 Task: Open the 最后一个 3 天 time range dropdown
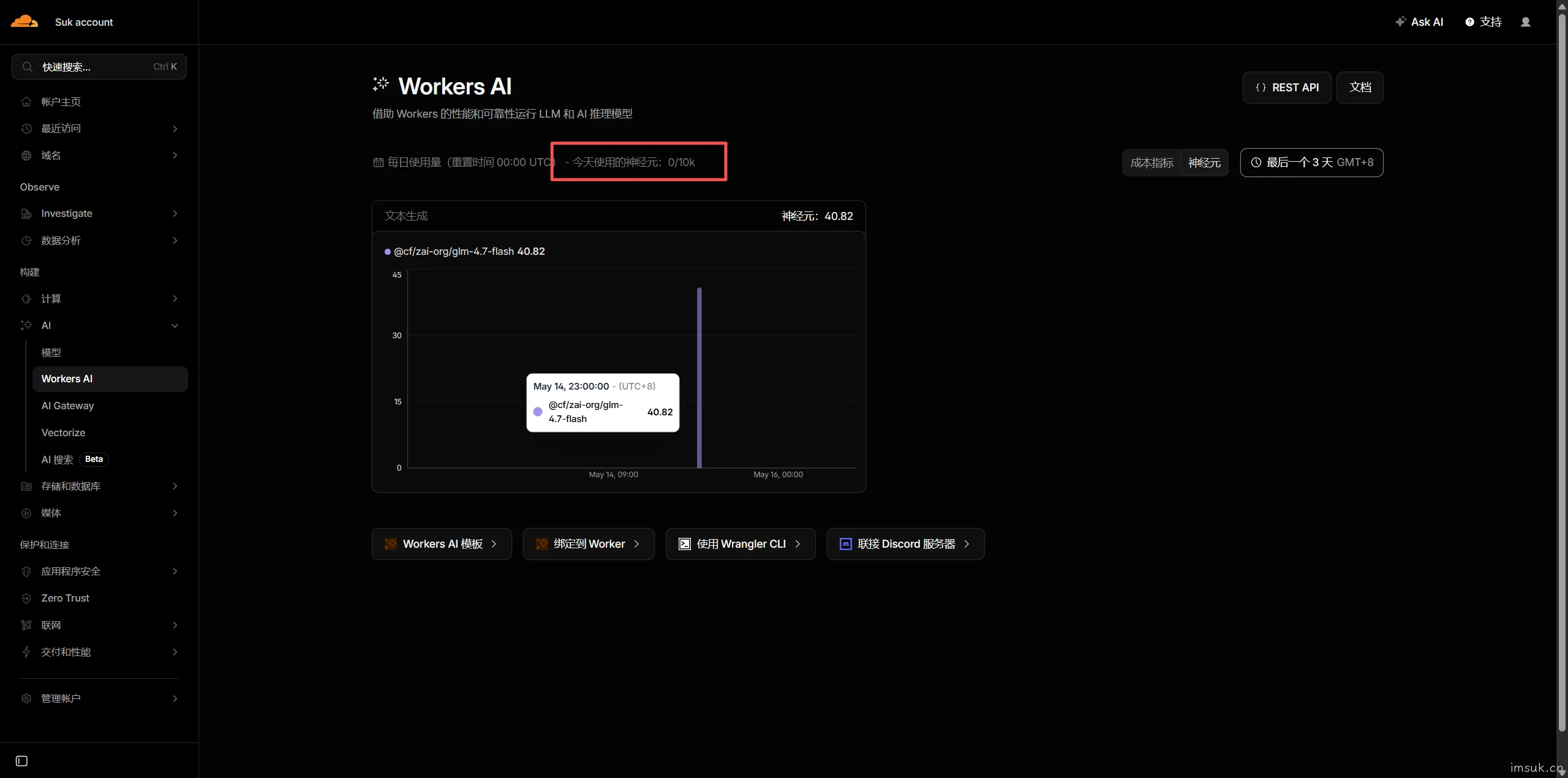pos(1311,162)
